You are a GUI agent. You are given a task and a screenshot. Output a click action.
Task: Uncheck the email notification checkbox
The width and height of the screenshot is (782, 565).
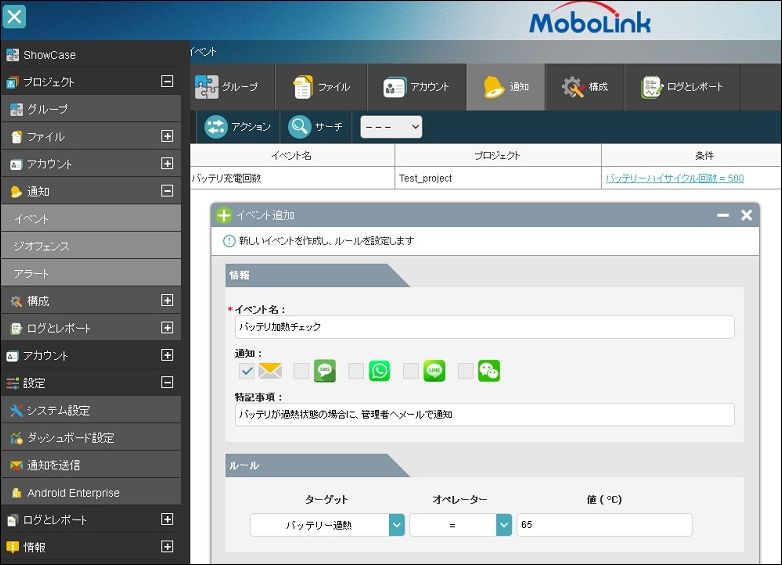pos(247,371)
